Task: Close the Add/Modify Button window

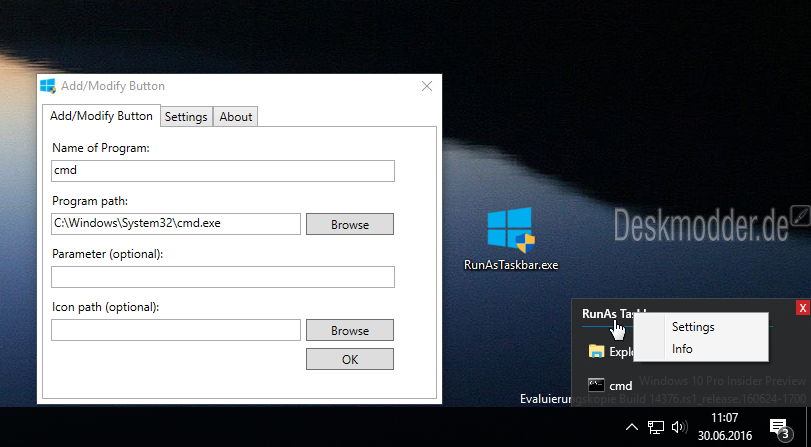Action: tap(427, 86)
